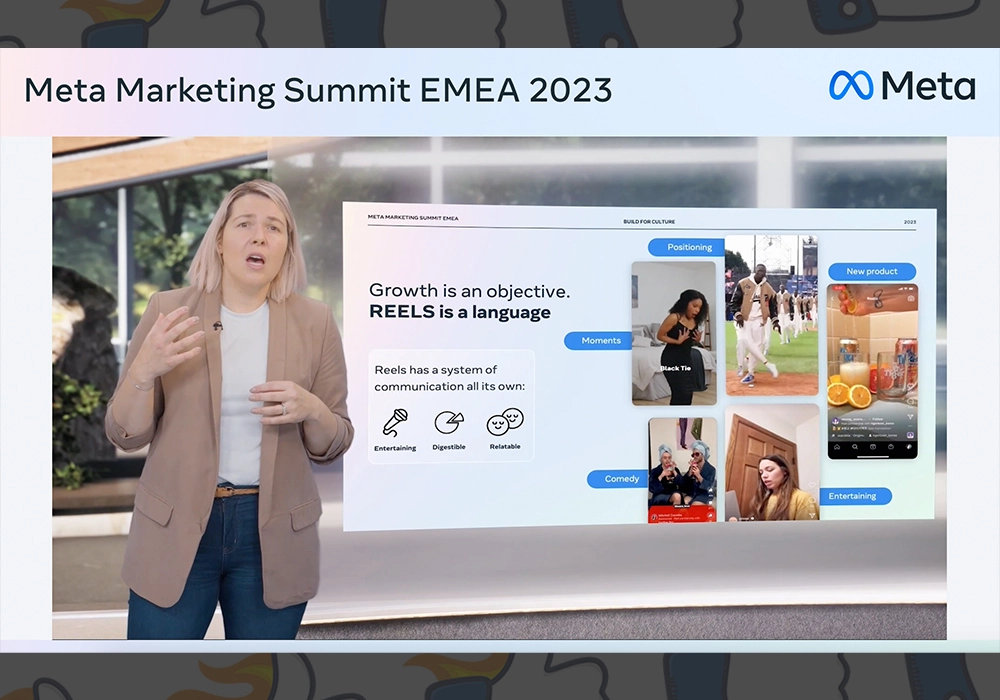Click the Digestible pie chart icon

[448, 422]
